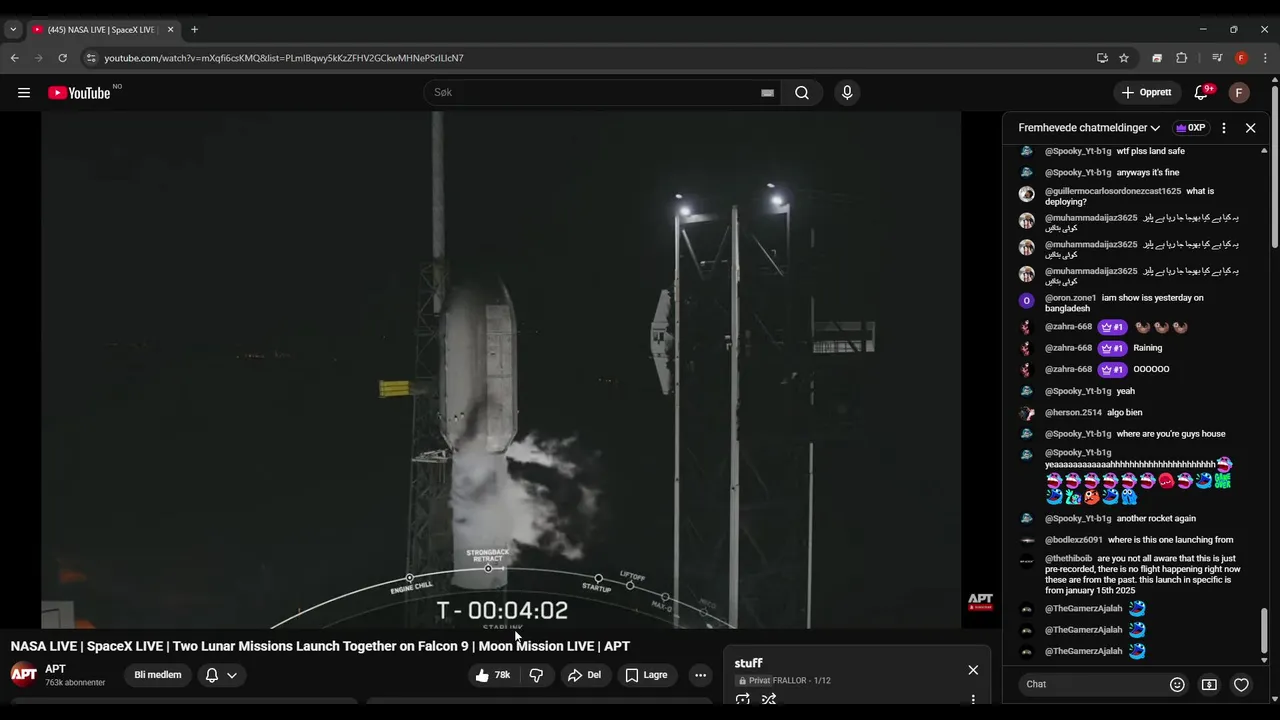The image size is (1280, 720).
Task: Click the Opprett create button
Action: tap(1146, 93)
